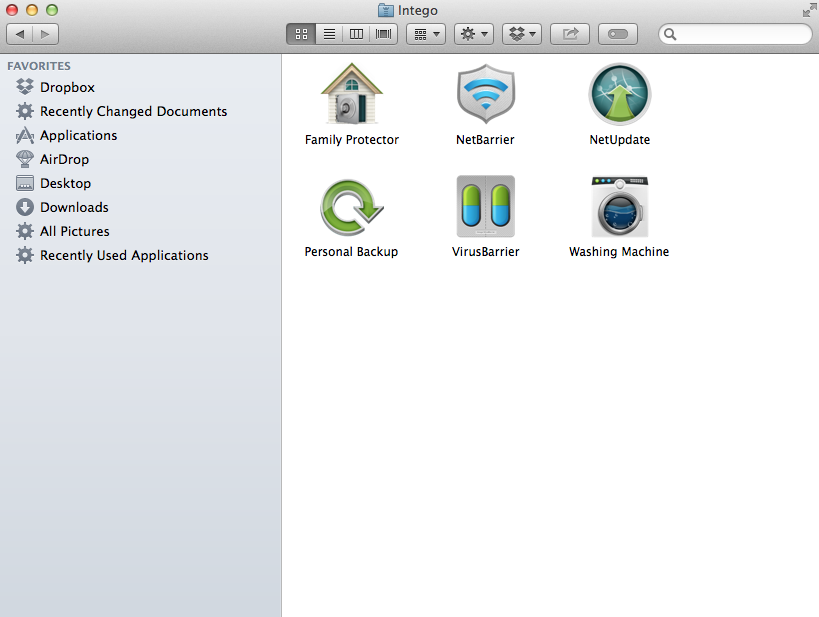Click the Edit Tags toolbar button
Image resolution: width=819 pixels, height=617 pixels.
[618, 34]
